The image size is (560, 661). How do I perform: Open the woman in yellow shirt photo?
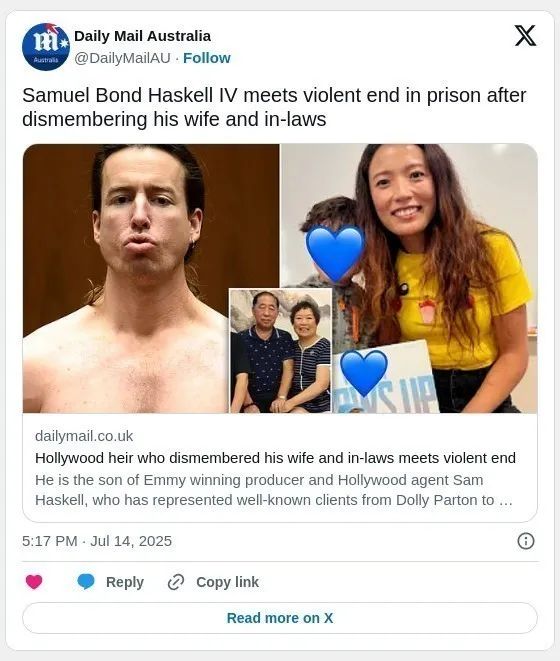coord(434,278)
